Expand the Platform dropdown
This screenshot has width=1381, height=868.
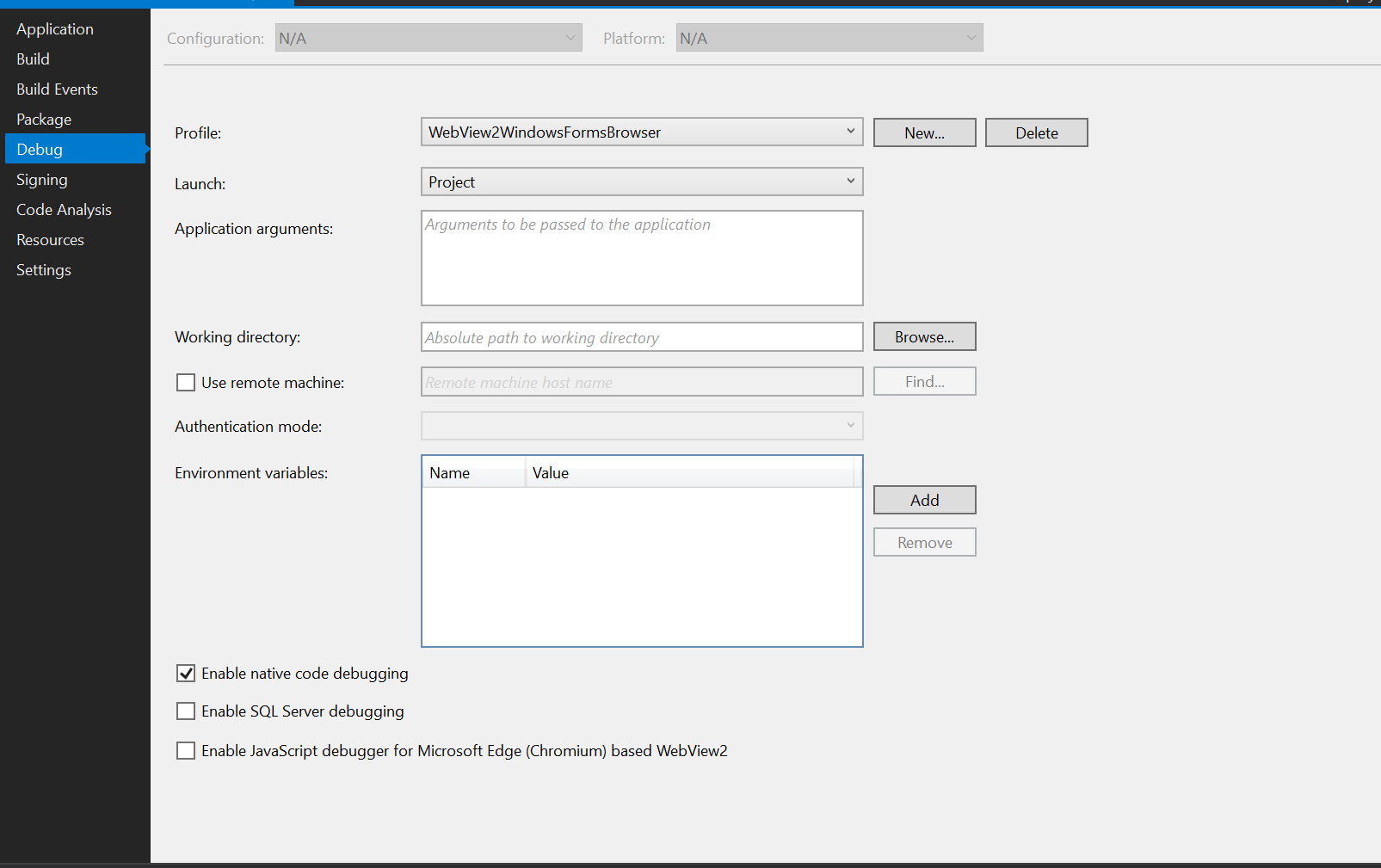(971, 37)
